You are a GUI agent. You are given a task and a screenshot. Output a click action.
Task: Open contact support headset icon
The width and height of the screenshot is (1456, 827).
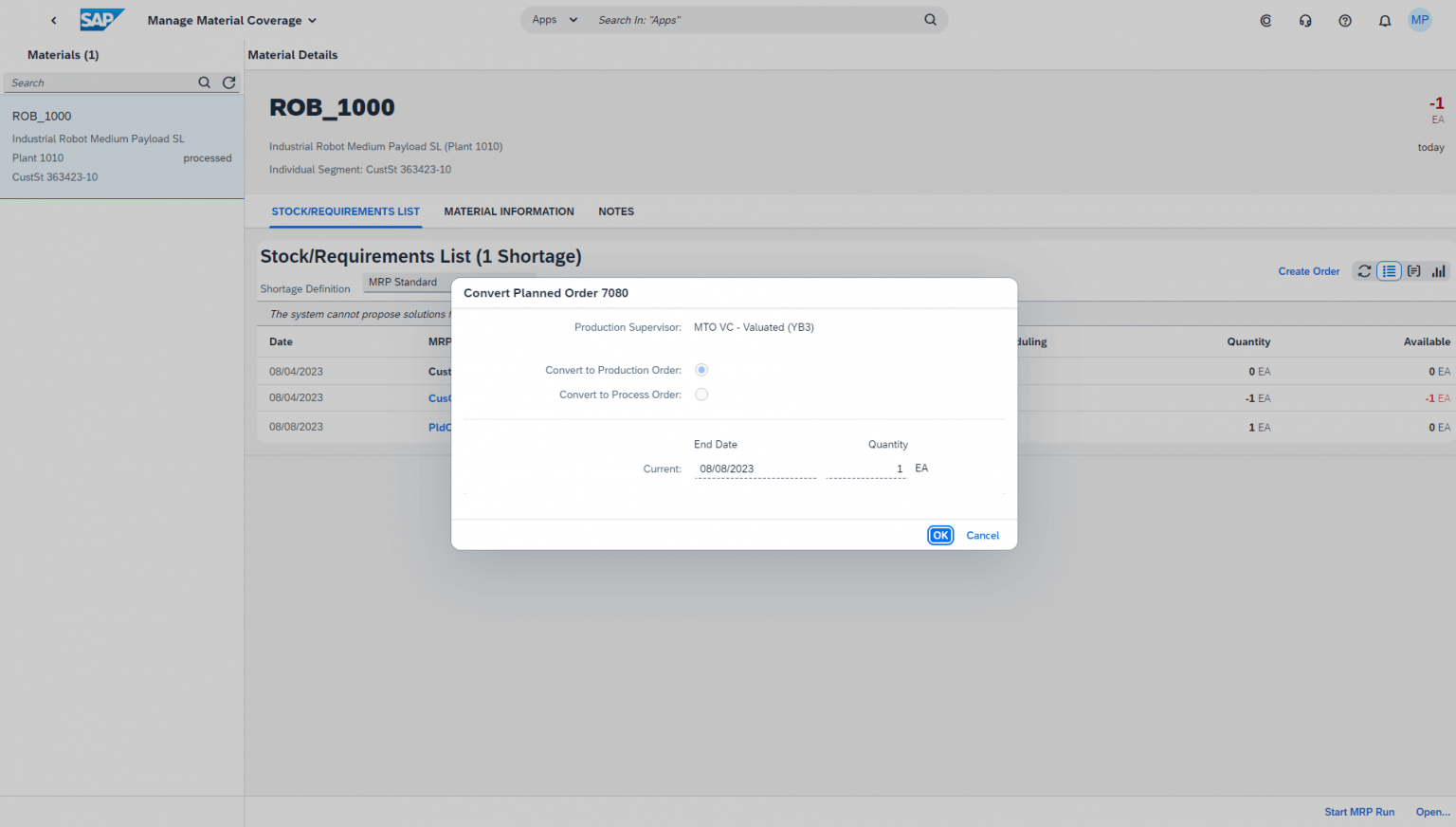click(x=1305, y=19)
